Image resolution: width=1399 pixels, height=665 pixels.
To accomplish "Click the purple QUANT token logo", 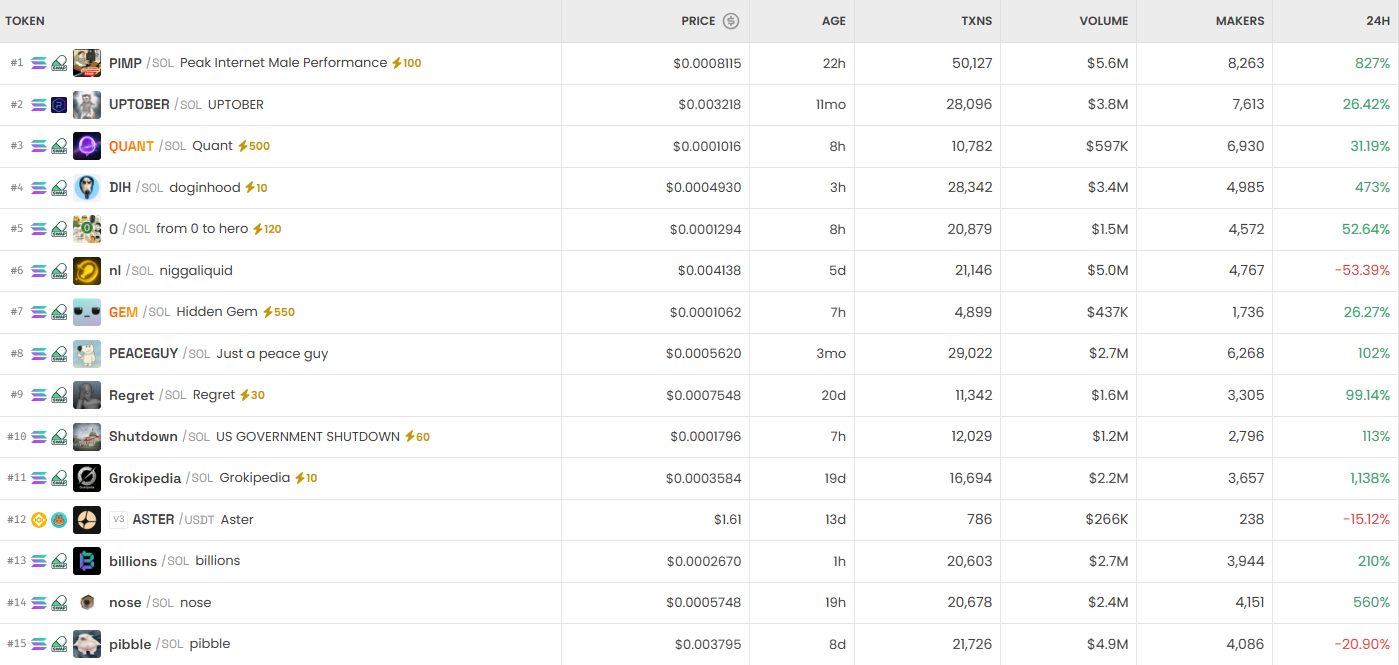I will point(87,146).
